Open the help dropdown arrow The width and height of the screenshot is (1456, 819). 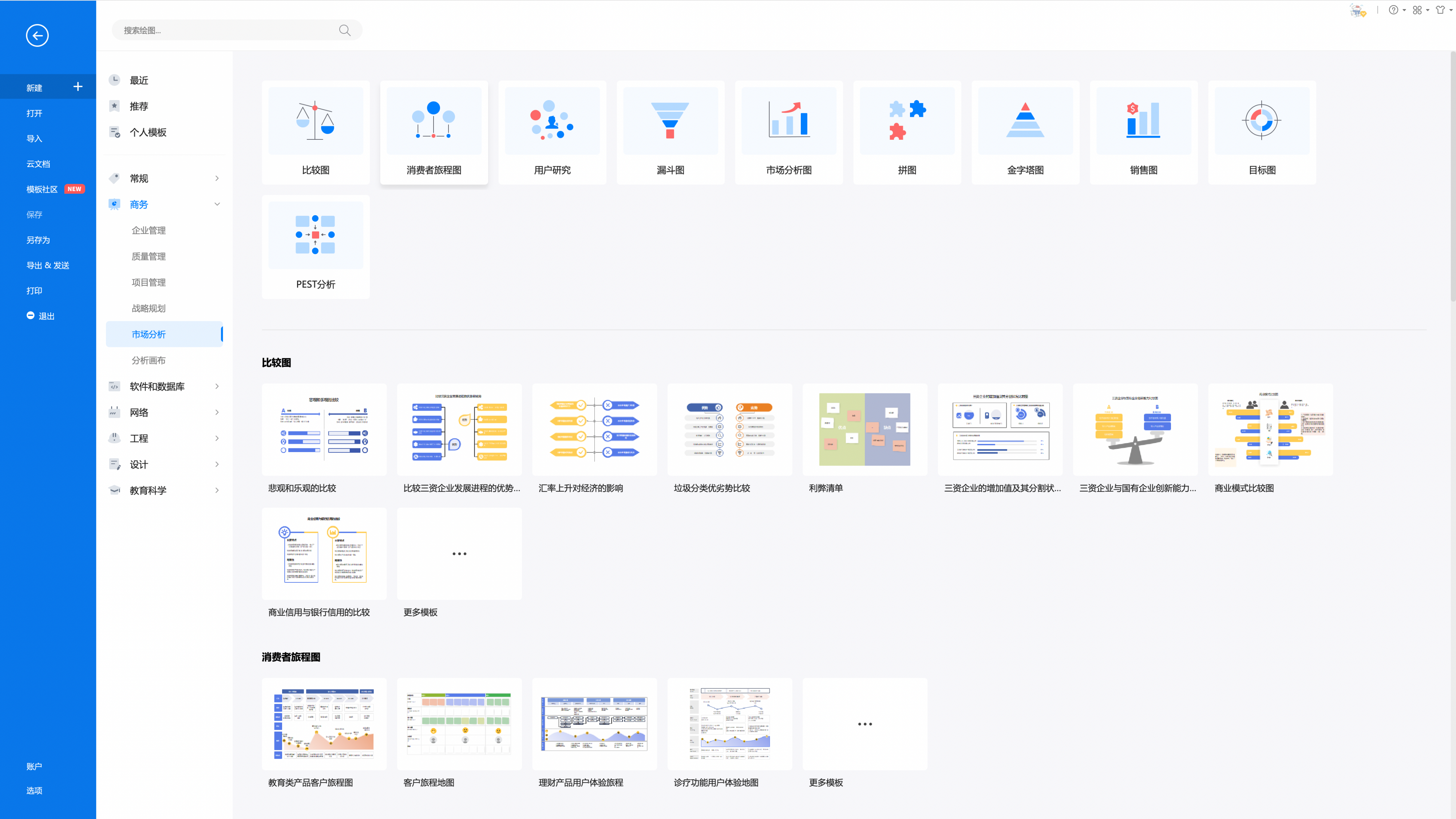1404,10
